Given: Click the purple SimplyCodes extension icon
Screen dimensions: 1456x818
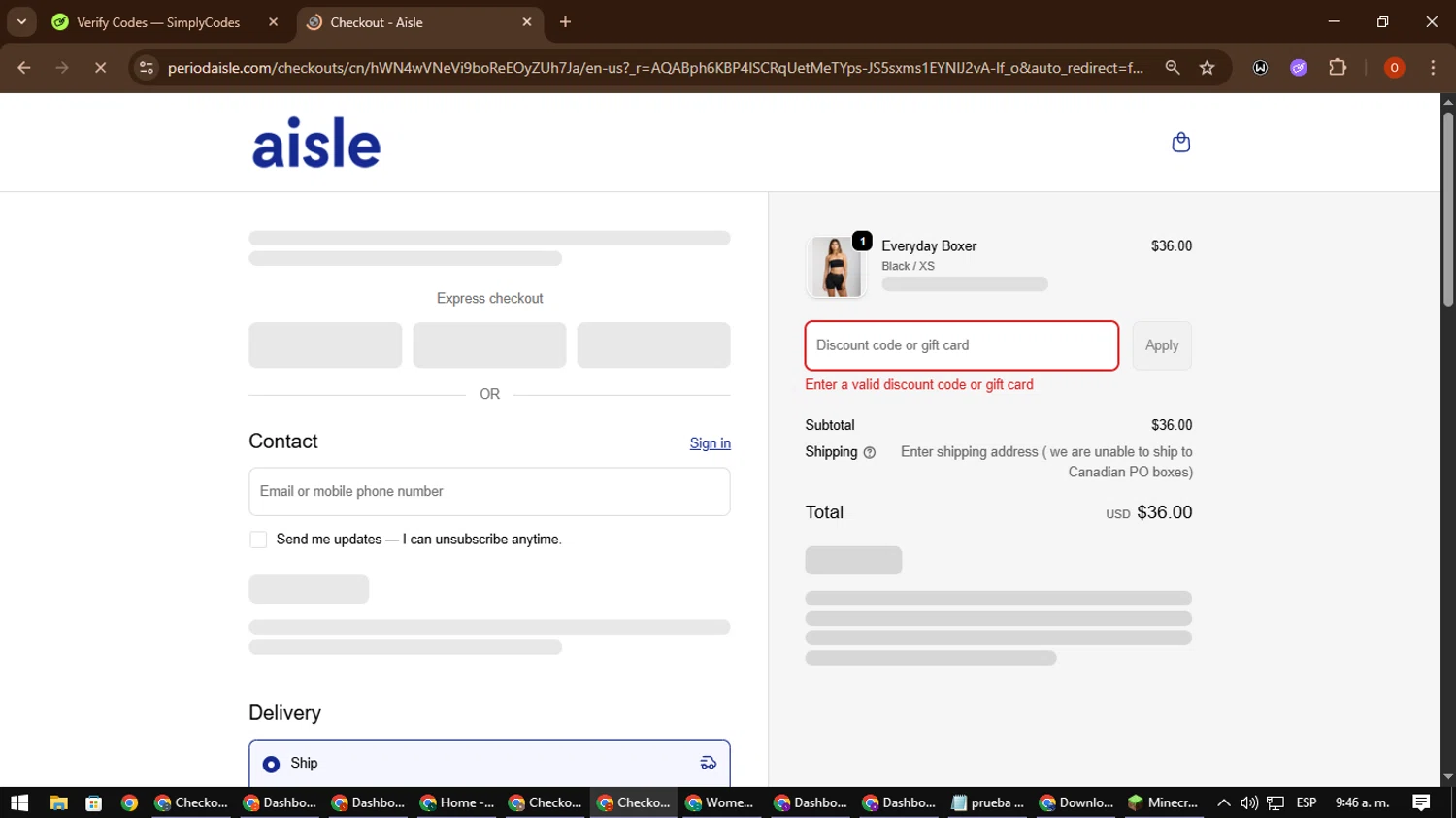Looking at the screenshot, I should pos(1299,68).
